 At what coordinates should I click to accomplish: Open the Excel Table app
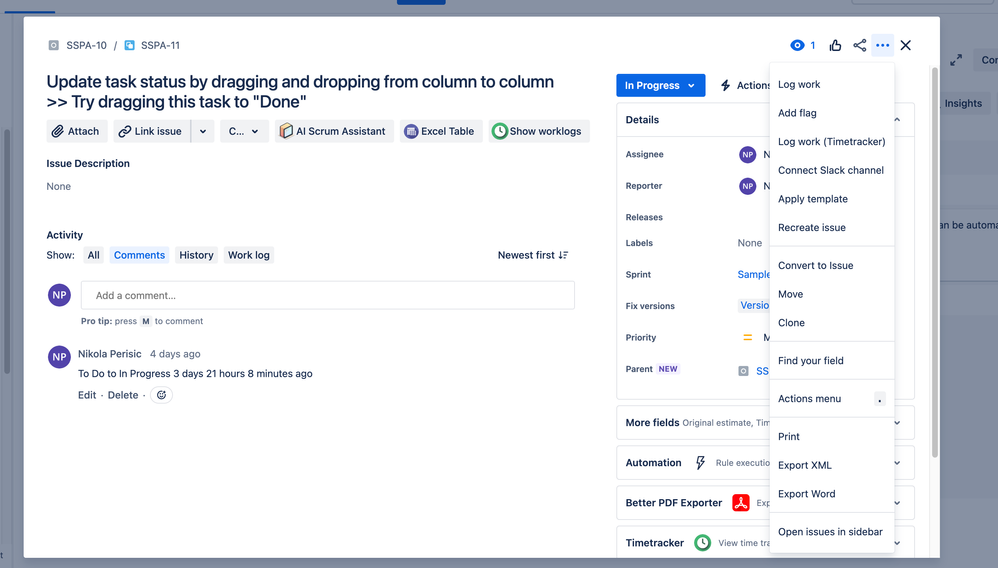pyautogui.click(x=440, y=131)
